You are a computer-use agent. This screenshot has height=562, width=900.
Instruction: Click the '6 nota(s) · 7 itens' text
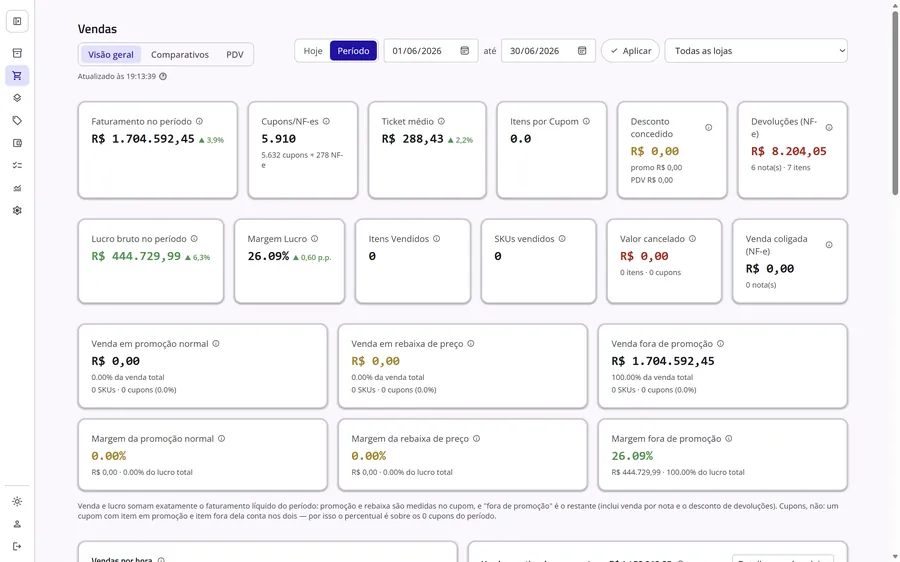click(781, 168)
